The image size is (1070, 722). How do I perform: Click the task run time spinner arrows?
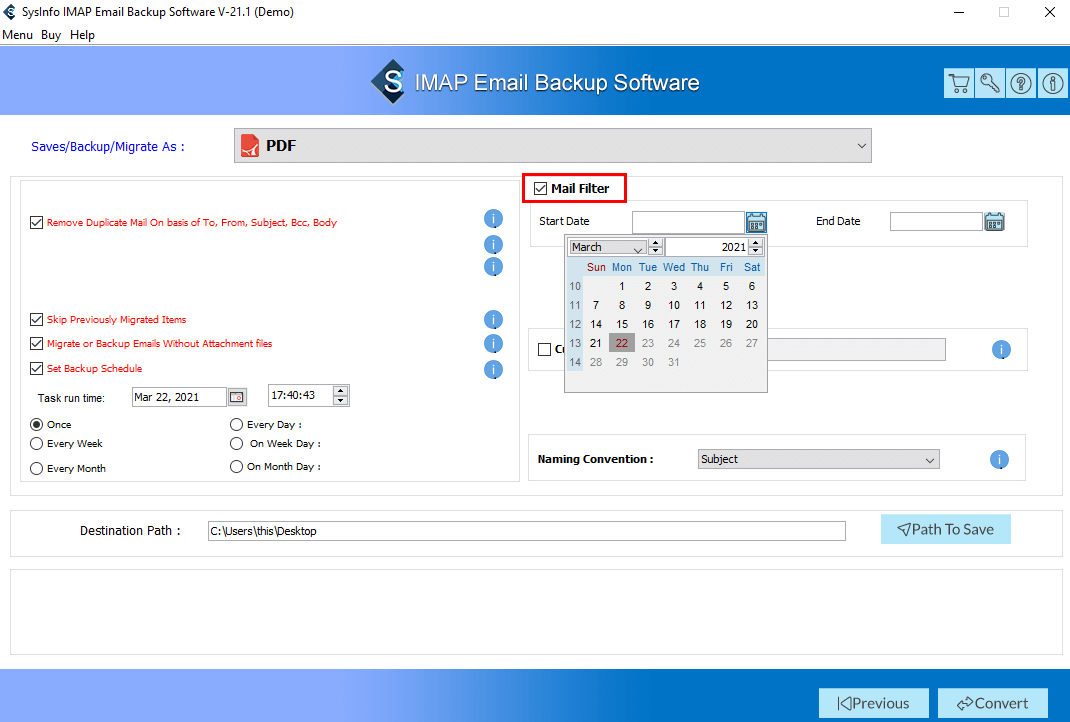(x=341, y=395)
